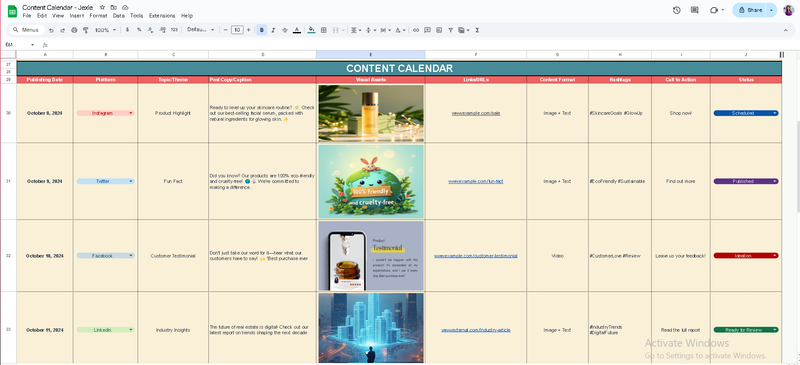Open the Insert menu
The width and height of the screenshot is (800, 365).
[x=77, y=16]
